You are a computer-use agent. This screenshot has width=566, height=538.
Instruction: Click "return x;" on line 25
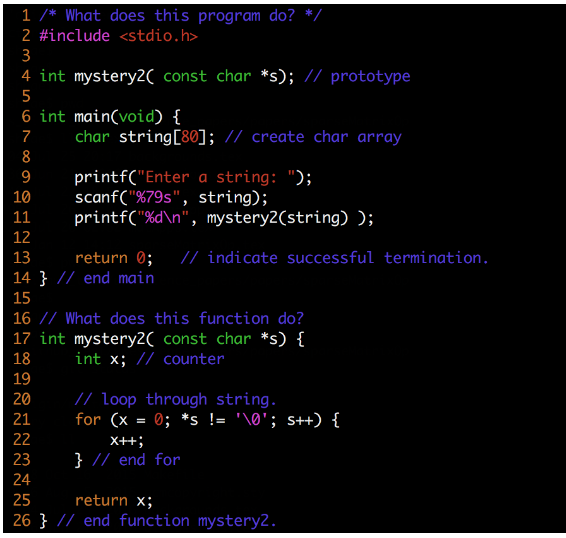[x=114, y=501]
